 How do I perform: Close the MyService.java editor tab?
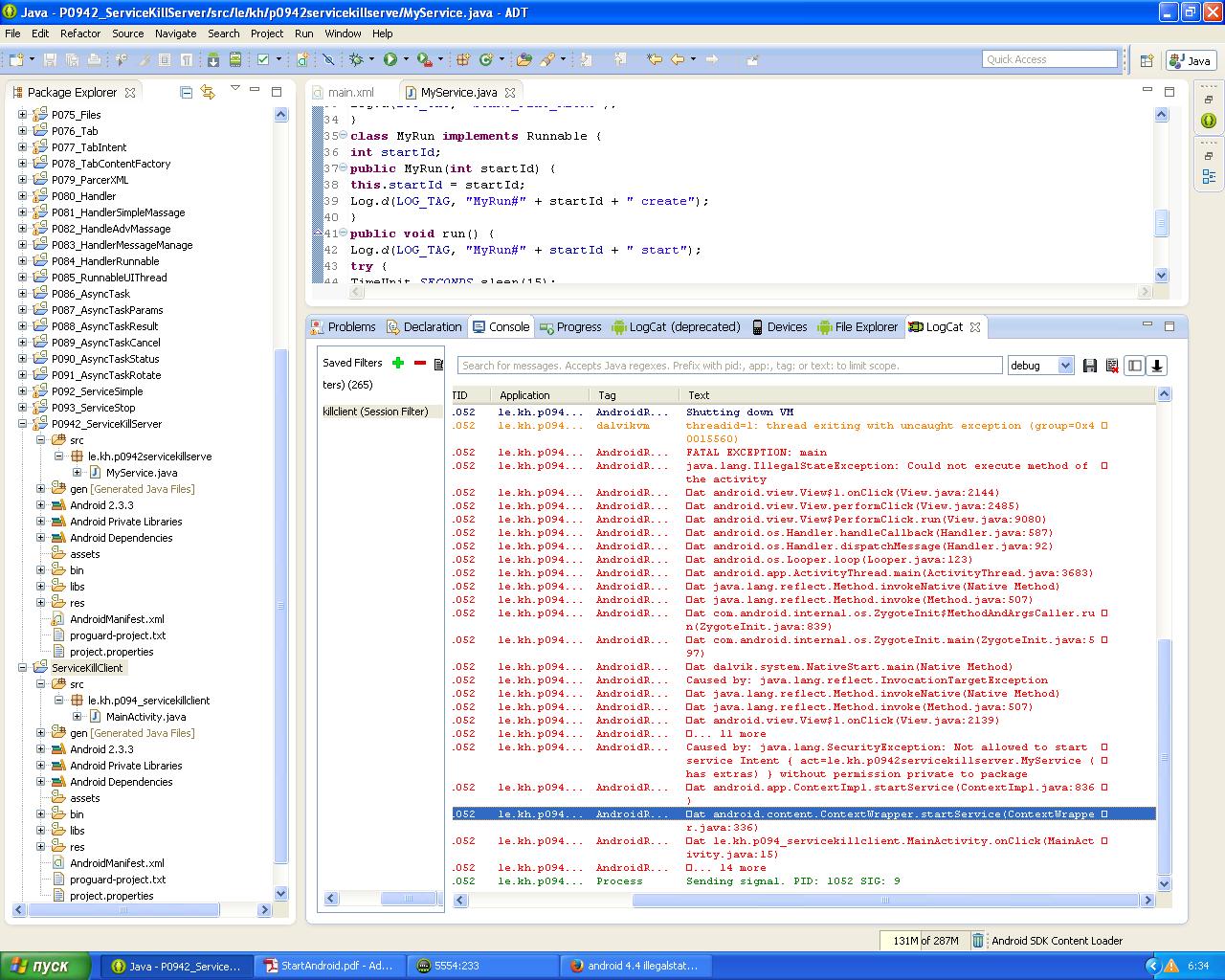510,93
